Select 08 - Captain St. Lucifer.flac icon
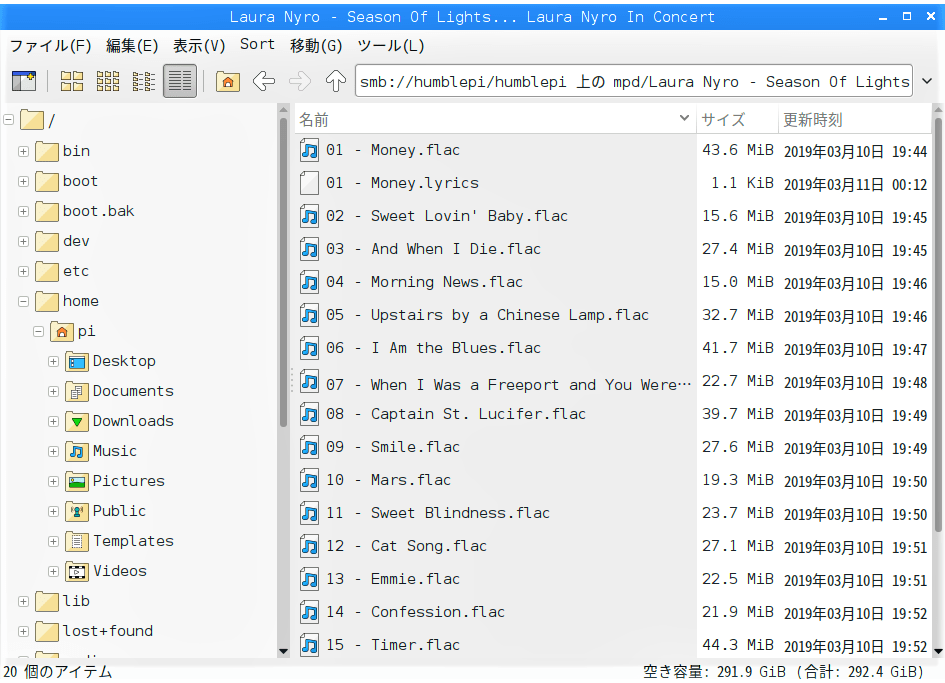This screenshot has width=945, height=683. pos(310,414)
